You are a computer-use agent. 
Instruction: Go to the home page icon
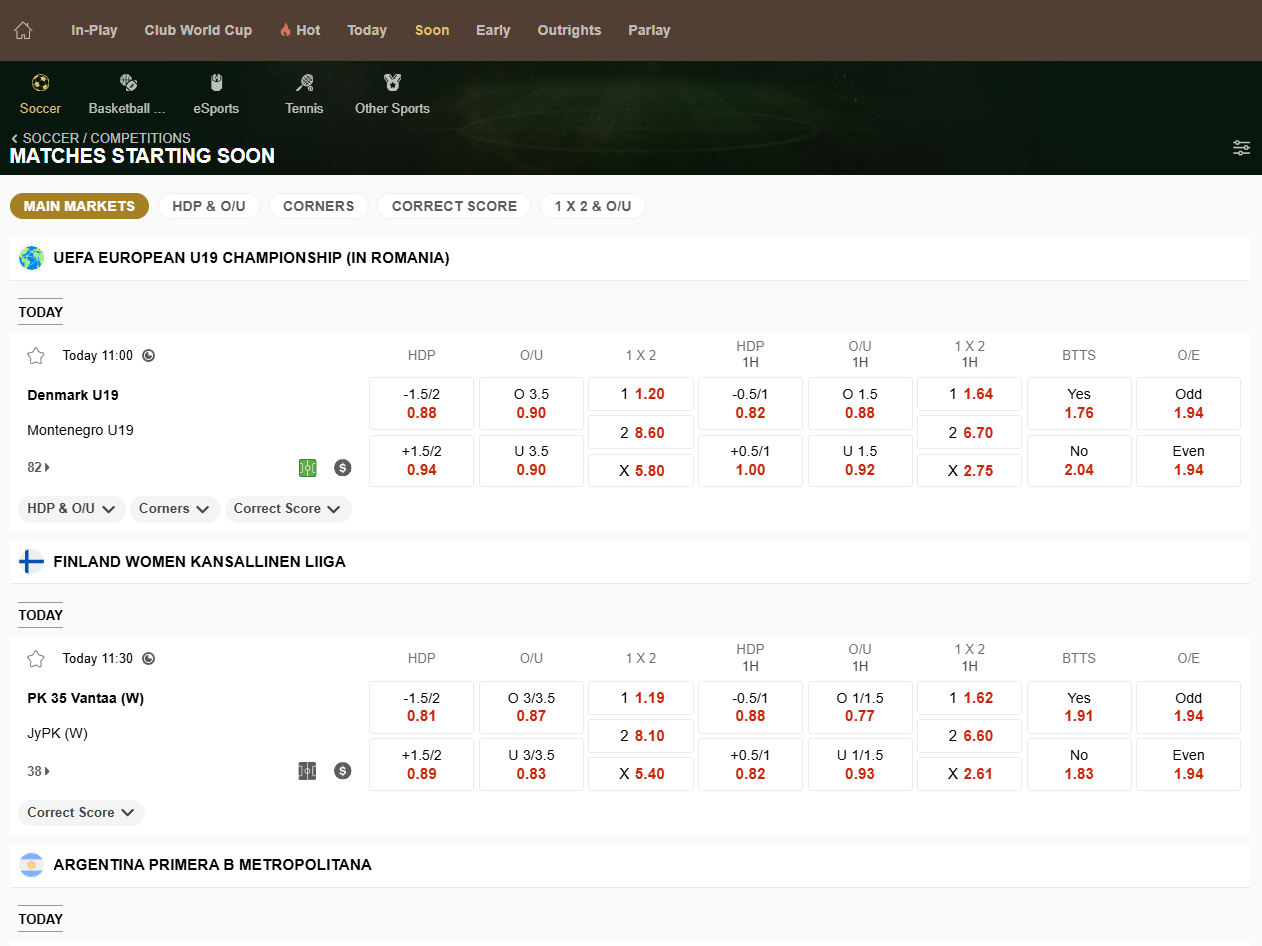pyautogui.click(x=23, y=30)
